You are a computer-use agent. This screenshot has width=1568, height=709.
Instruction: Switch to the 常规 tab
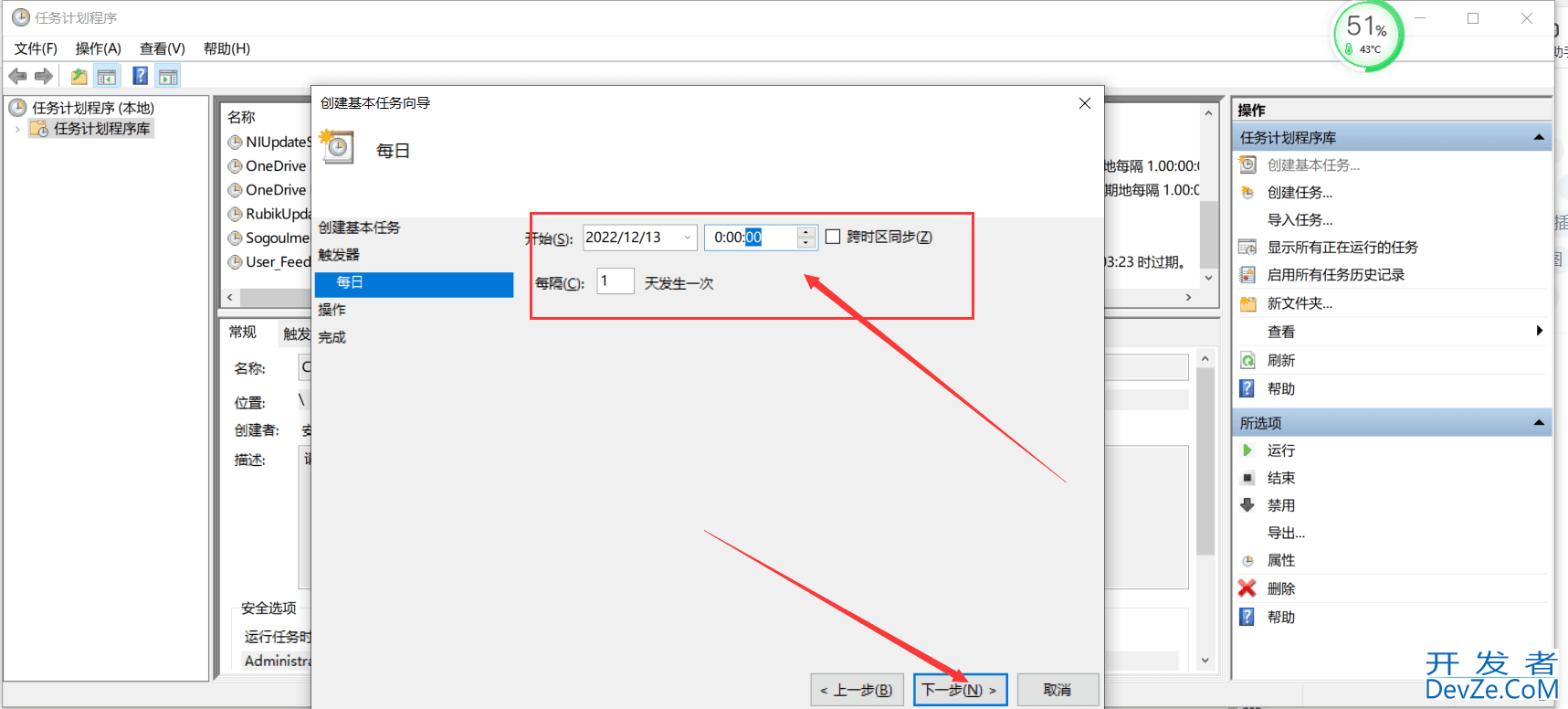coord(243,332)
